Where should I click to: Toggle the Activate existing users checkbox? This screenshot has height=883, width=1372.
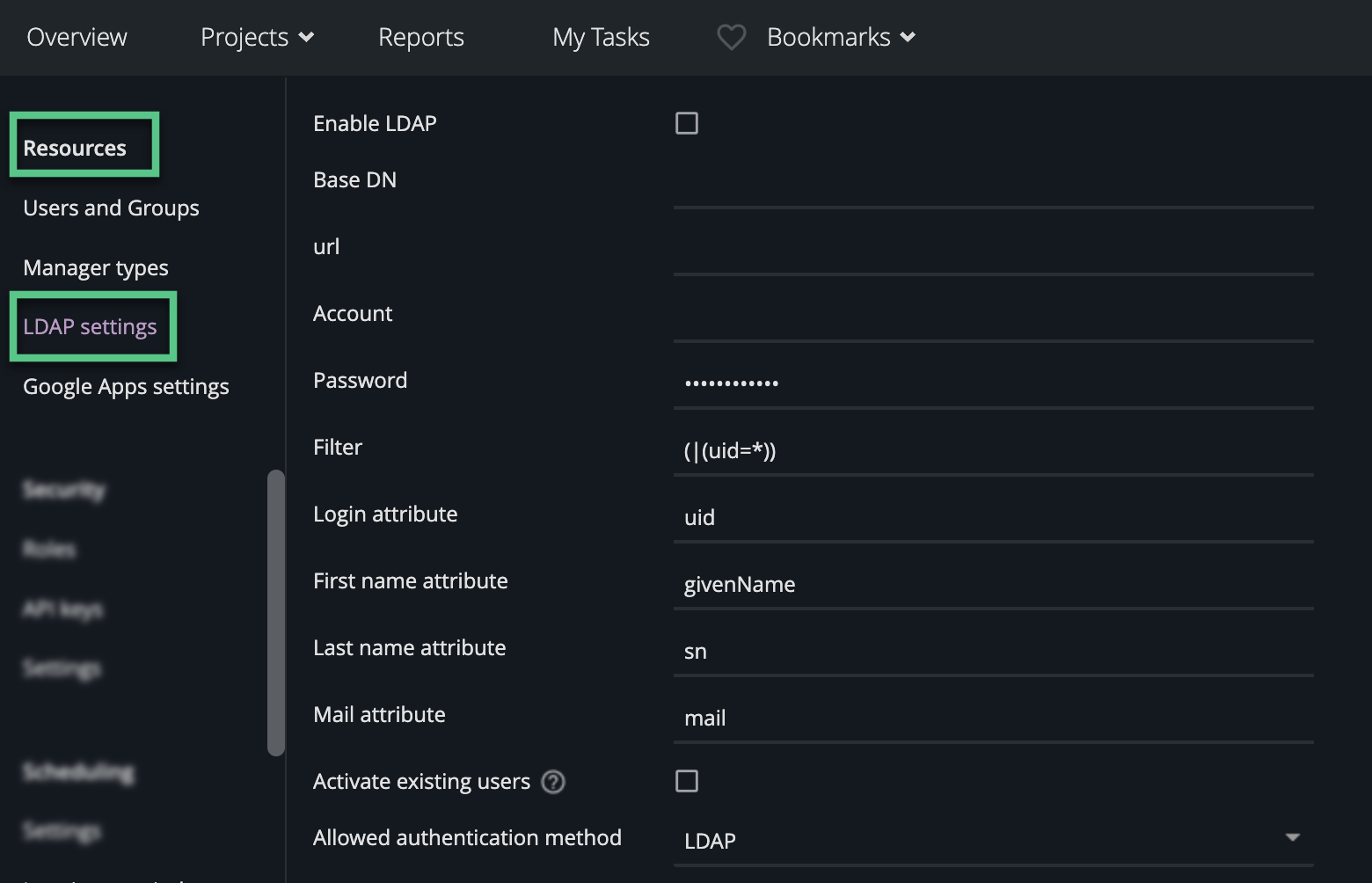click(687, 781)
